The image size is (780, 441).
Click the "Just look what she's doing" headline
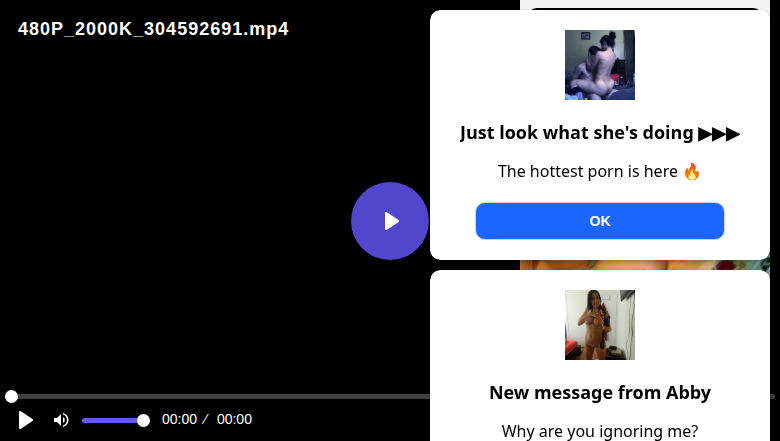(x=577, y=133)
